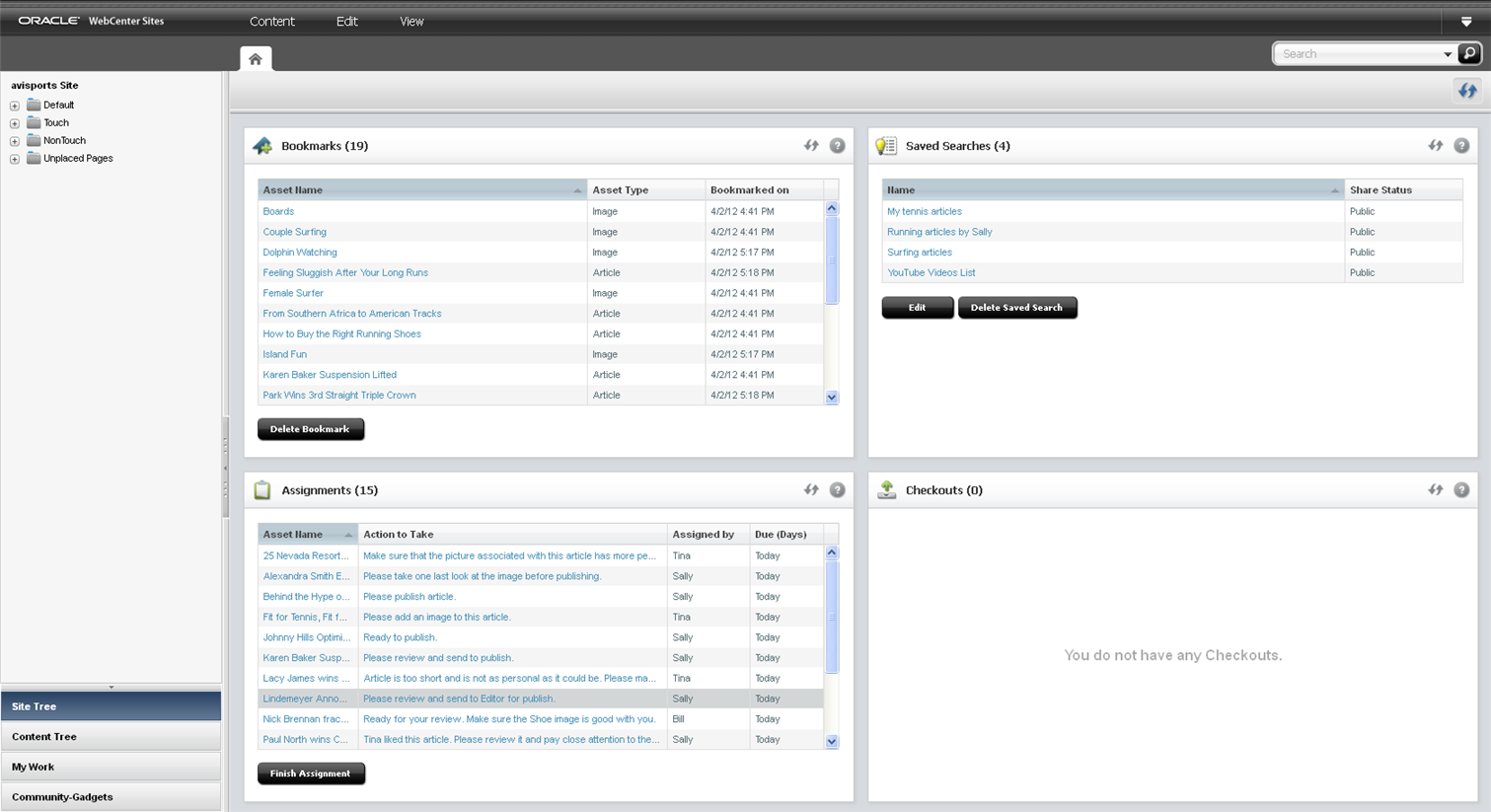Select the Unplaced Pages folder icon
The image size is (1491, 812).
pyautogui.click(x=34, y=158)
